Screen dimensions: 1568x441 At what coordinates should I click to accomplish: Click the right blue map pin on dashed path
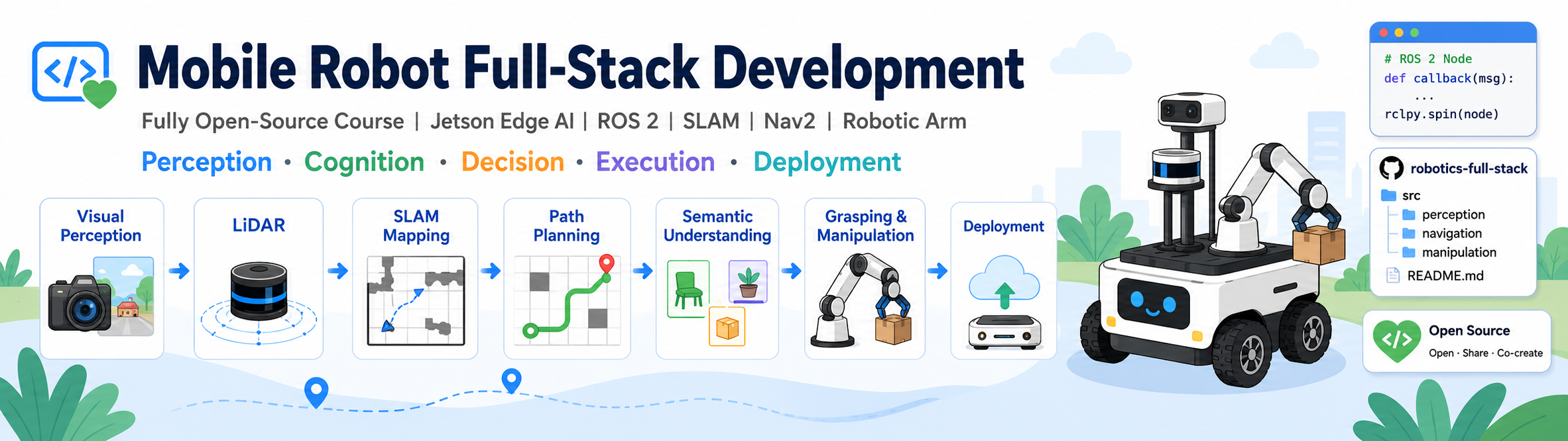(x=511, y=381)
